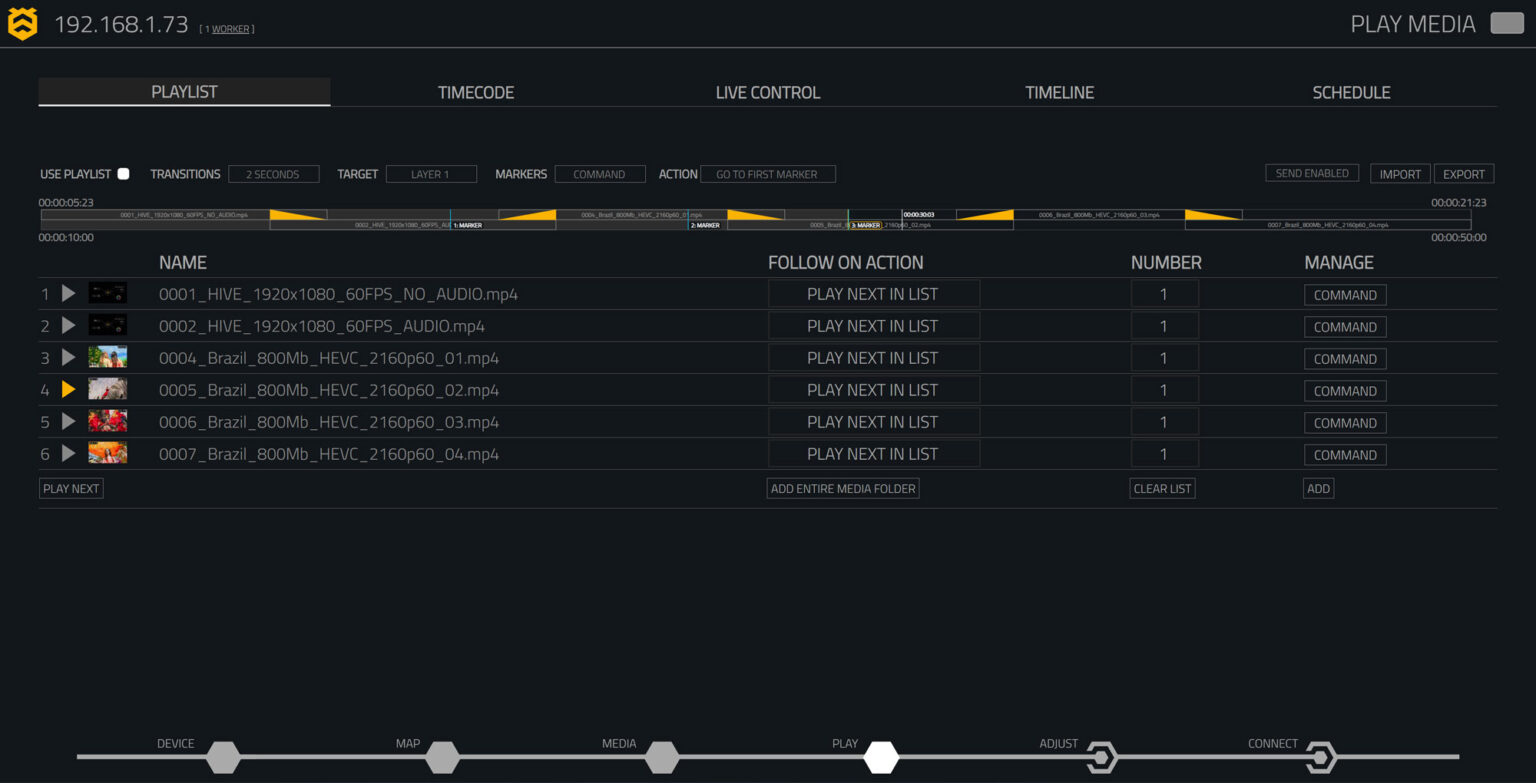Switch to the SCHEDULE tab
The image size is (1536, 783).
(x=1352, y=91)
